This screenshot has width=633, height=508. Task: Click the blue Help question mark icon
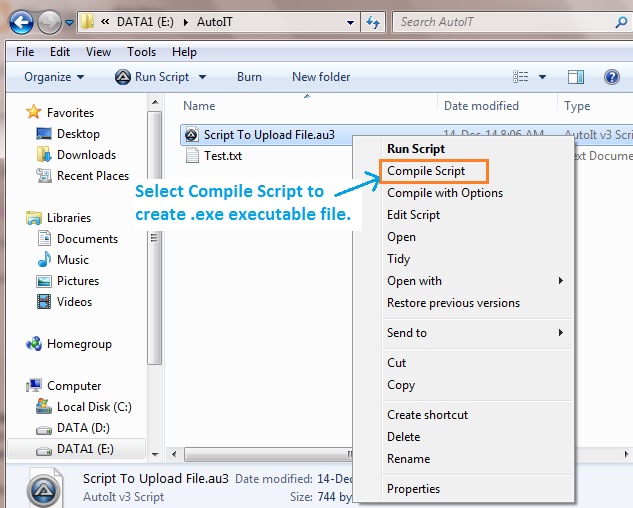pyautogui.click(x=612, y=77)
